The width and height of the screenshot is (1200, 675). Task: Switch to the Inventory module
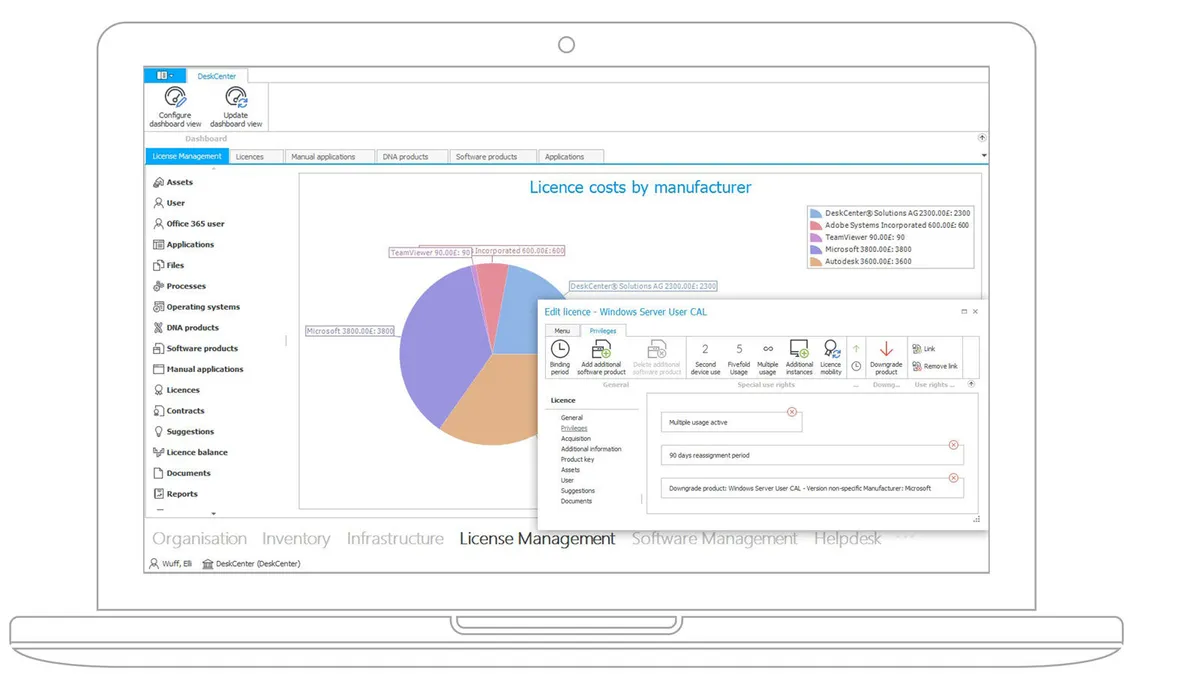tap(296, 539)
